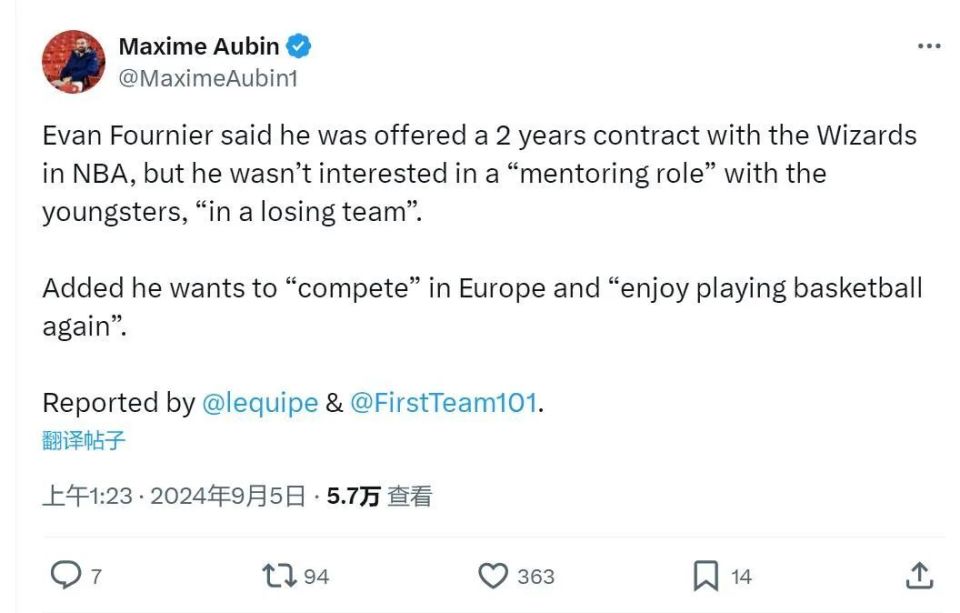Open the three-dot more options menu
960x613 pixels.
[x=929, y=46]
